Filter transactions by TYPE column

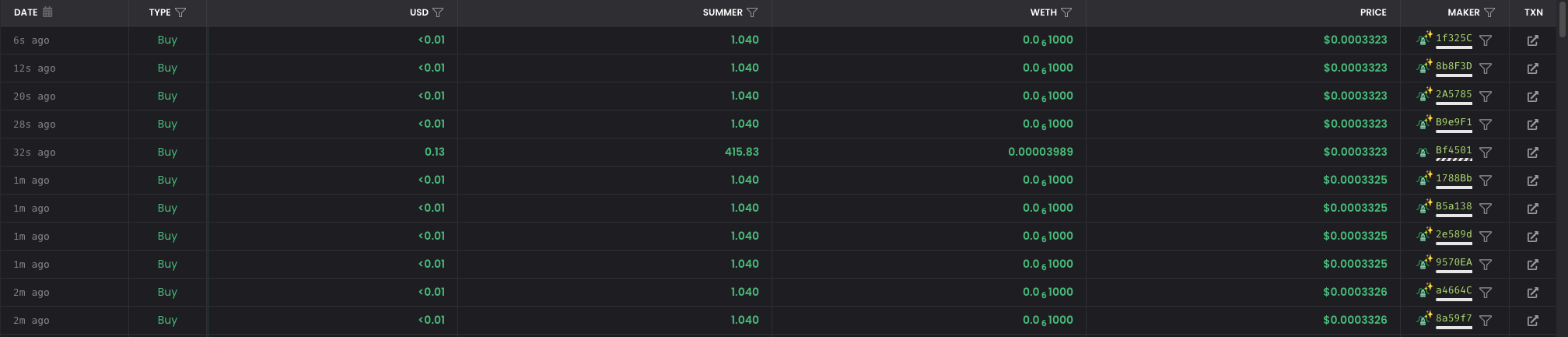pos(180,12)
